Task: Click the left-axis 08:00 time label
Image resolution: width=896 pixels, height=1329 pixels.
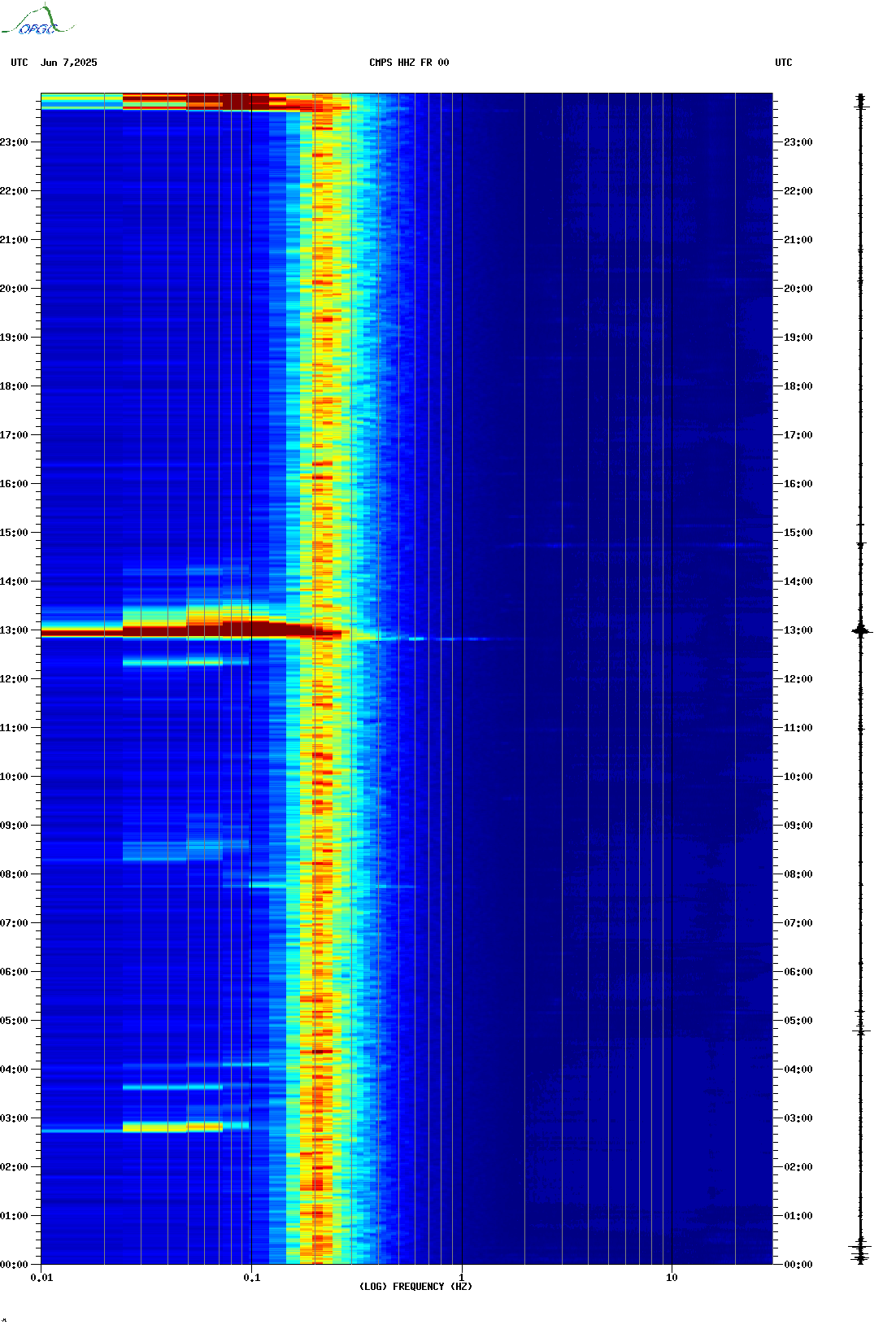Action: [14, 874]
